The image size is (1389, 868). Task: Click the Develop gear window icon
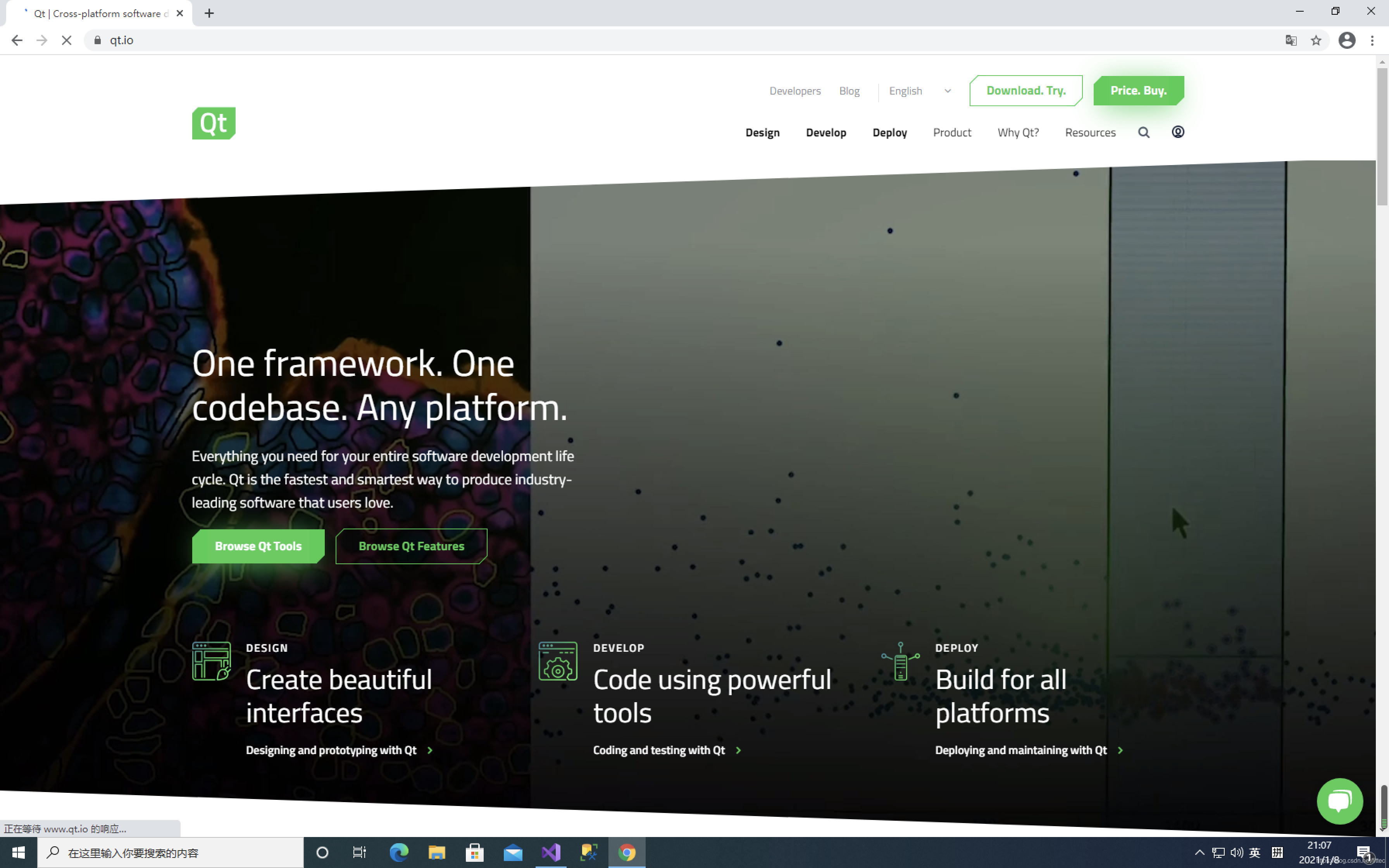pos(558,661)
